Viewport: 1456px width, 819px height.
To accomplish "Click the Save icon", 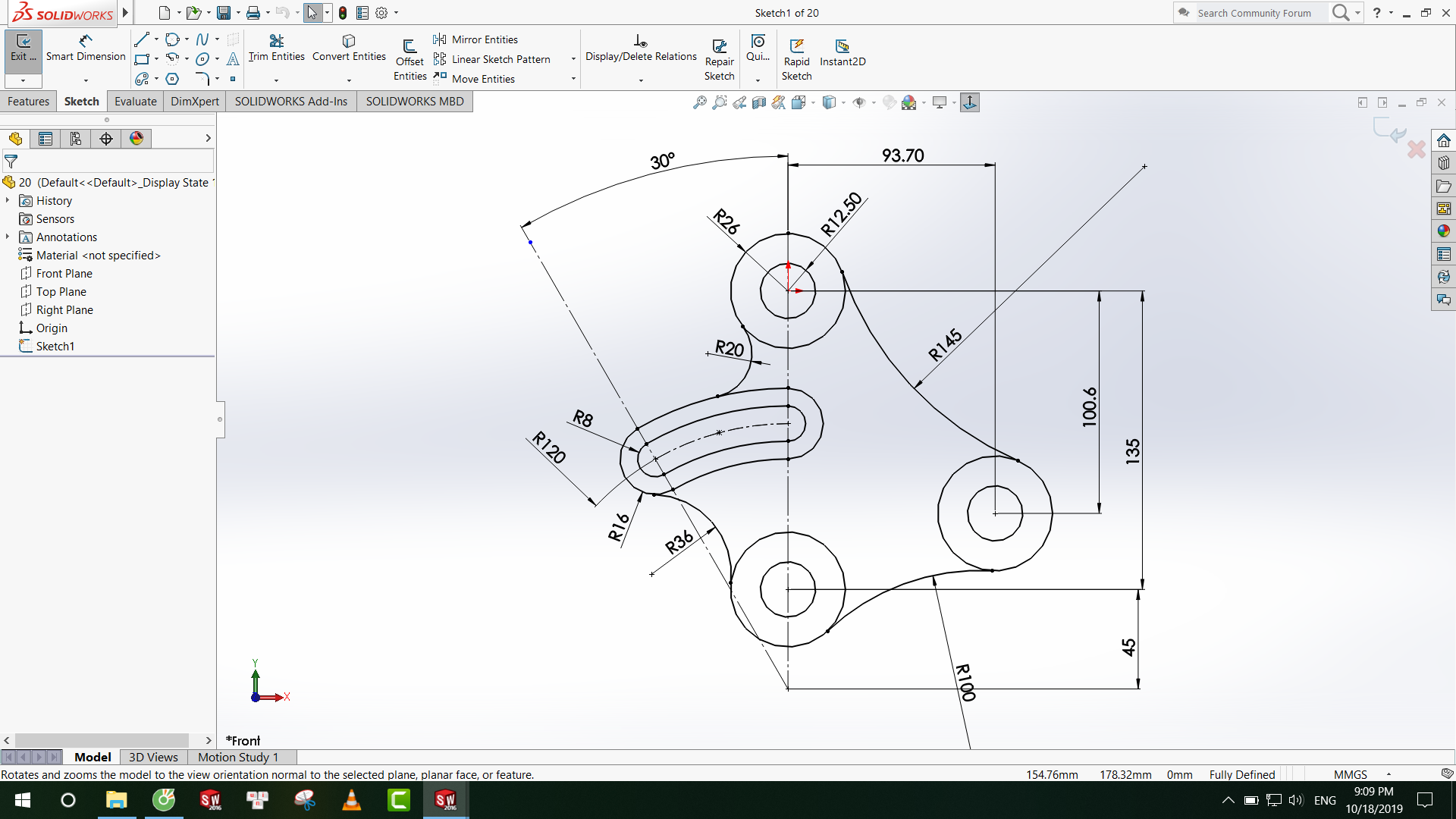I will pos(223,13).
